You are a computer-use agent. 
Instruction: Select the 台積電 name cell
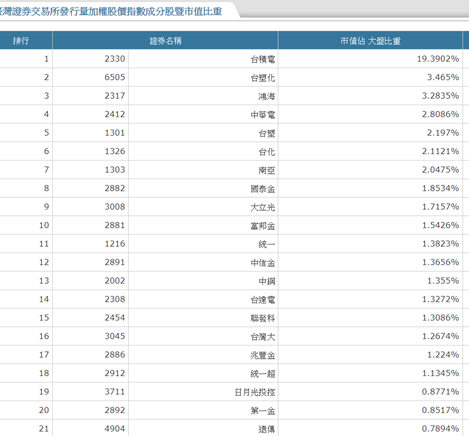coord(203,59)
